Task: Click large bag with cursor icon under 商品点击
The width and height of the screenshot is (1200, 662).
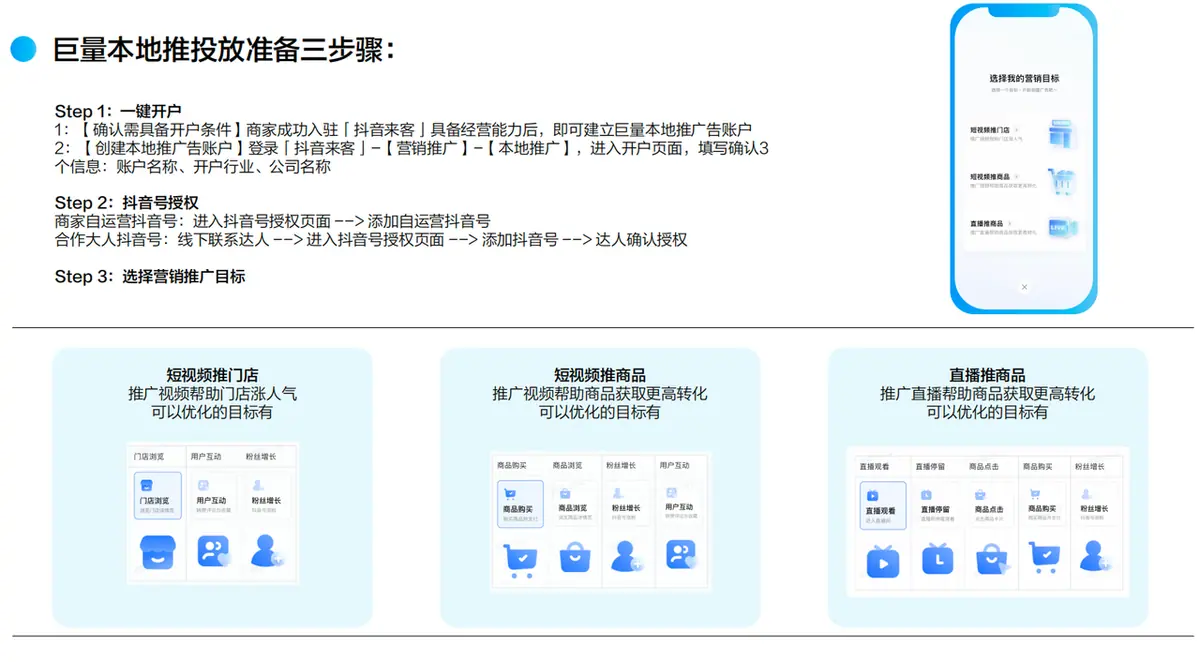Action: pyautogui.click(x=992, y=560)
